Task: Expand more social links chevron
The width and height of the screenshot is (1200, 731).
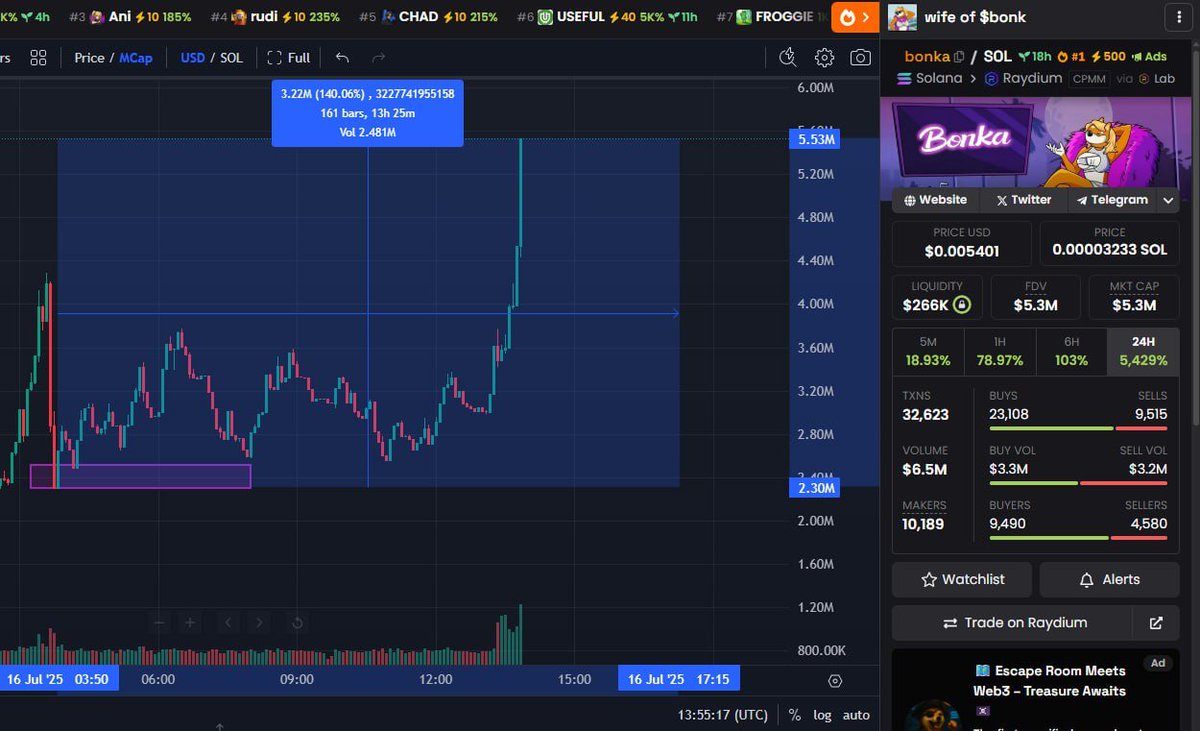Action: [x=1167, y=200]
